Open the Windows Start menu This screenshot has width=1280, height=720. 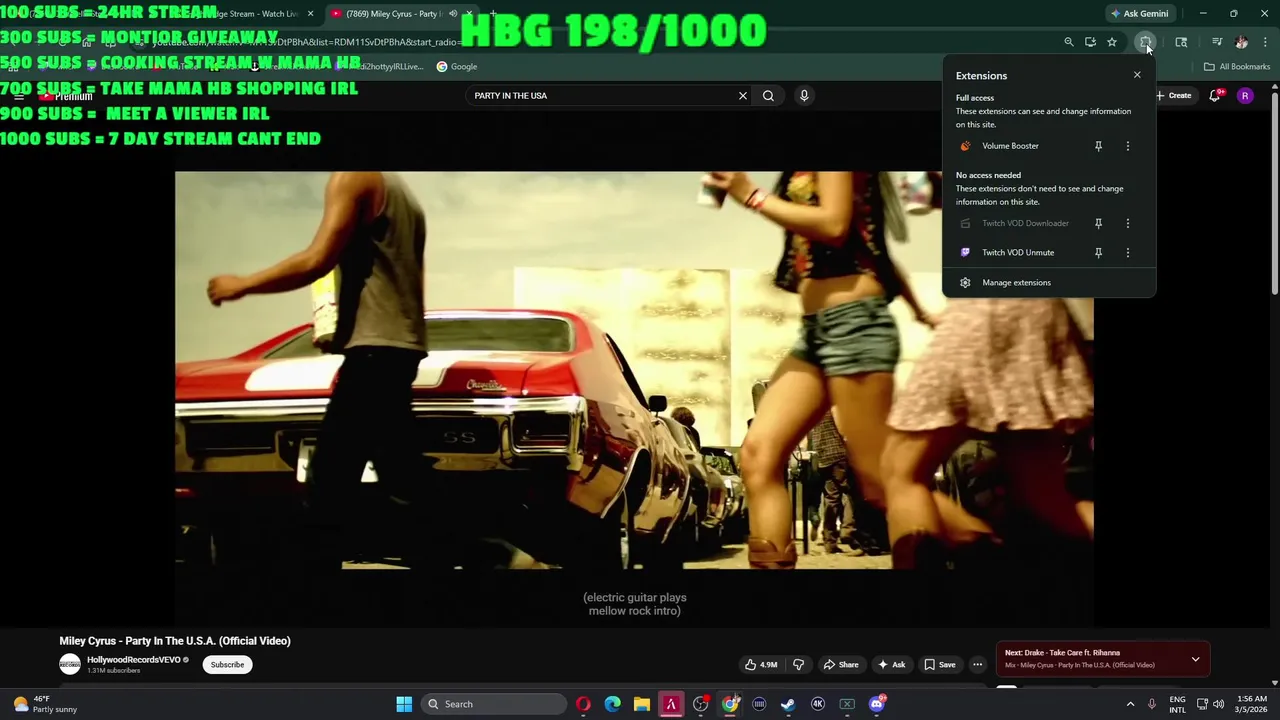[x=404, y=704]
